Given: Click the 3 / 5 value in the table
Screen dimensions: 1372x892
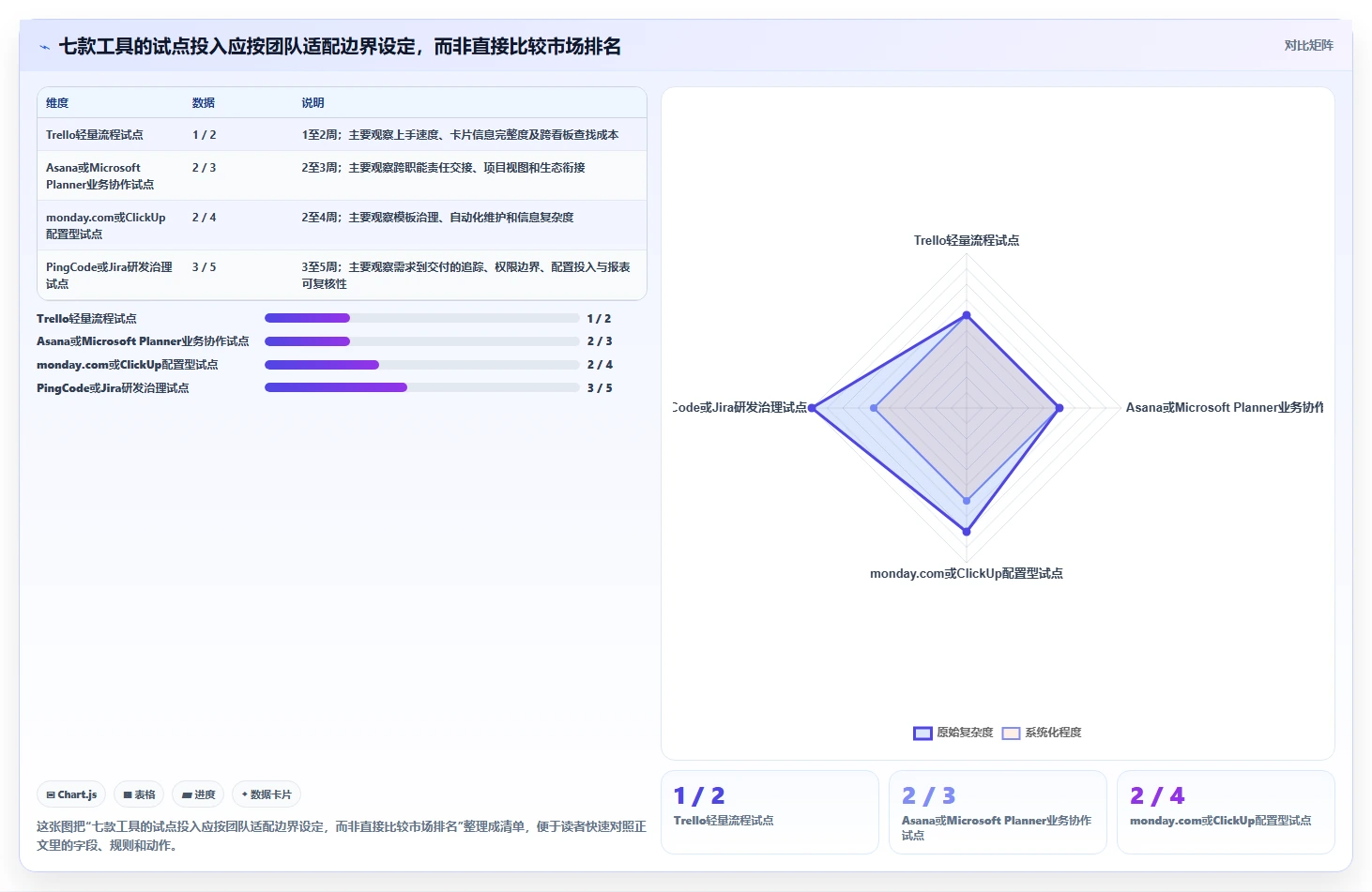Looking at the screenshot, I should [204, 267].
